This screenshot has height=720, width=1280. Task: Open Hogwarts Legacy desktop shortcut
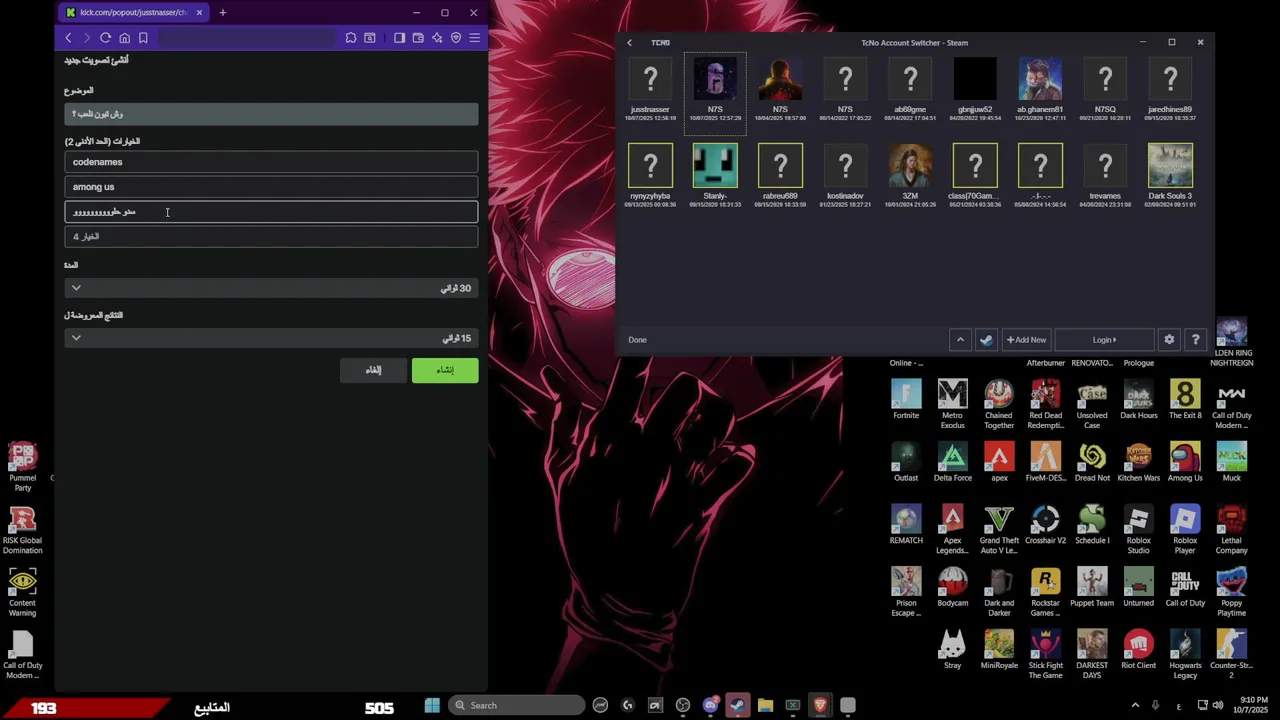(x=1185, y=655)
